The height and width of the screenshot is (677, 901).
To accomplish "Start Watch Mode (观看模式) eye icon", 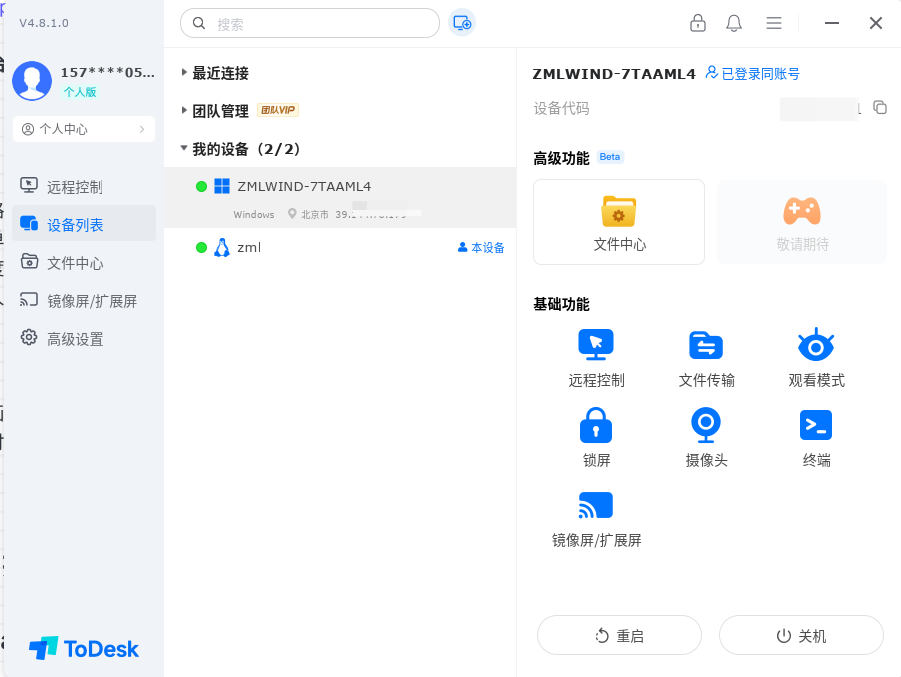I will 816,345.
